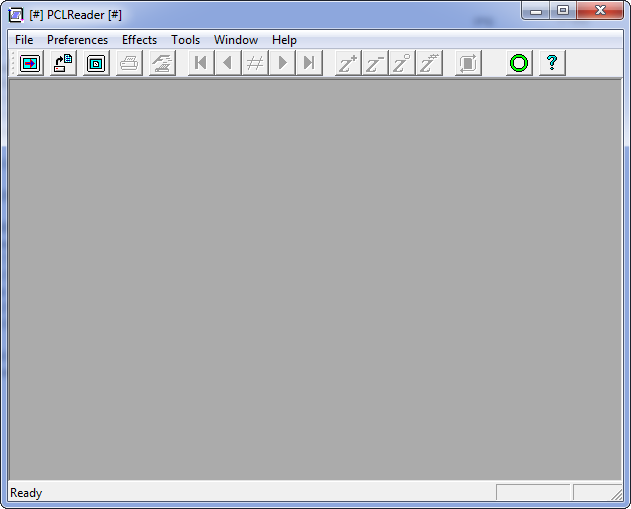Click the PCLReader title bar application icon
631x509 pixels.
click(x=16, y=15)
